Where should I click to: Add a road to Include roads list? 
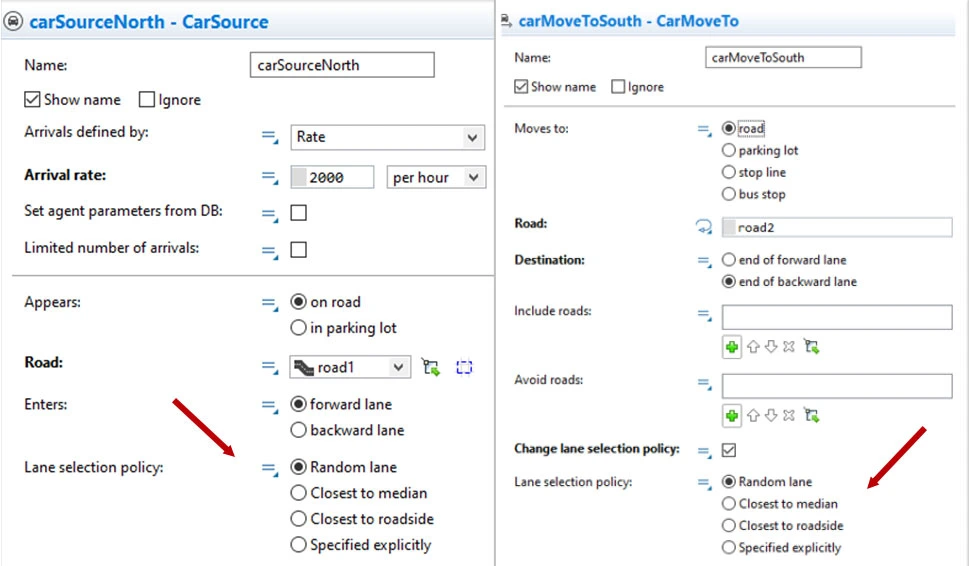pos(732,347)
